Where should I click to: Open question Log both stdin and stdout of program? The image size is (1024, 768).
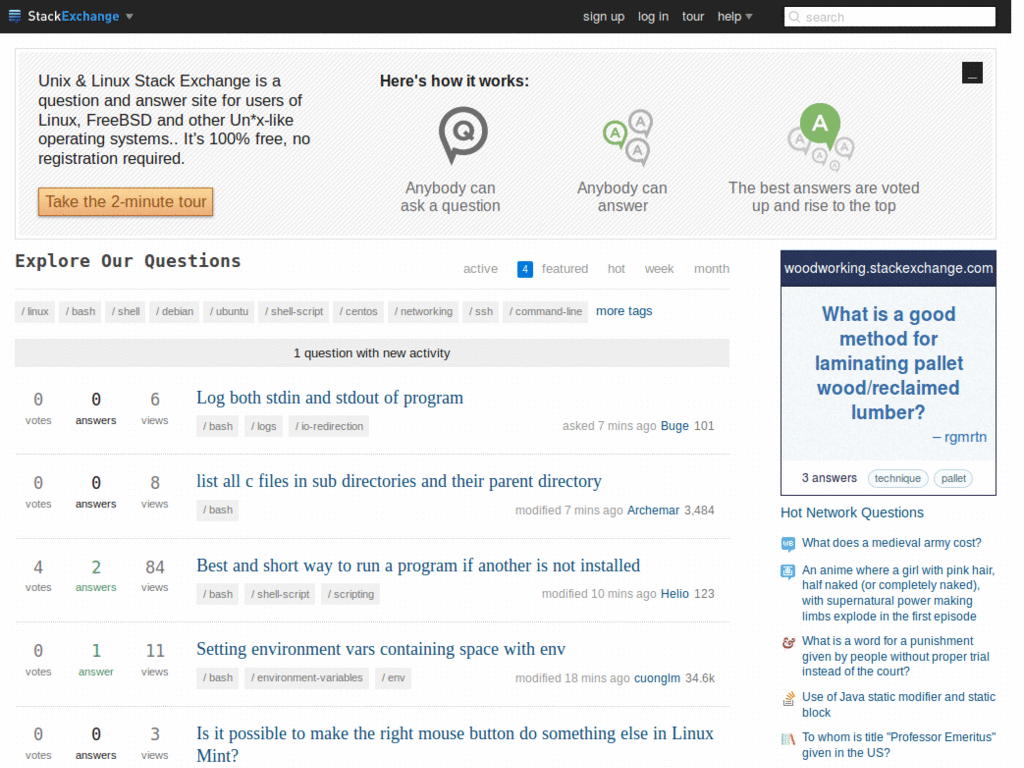(x=330, y=398)
